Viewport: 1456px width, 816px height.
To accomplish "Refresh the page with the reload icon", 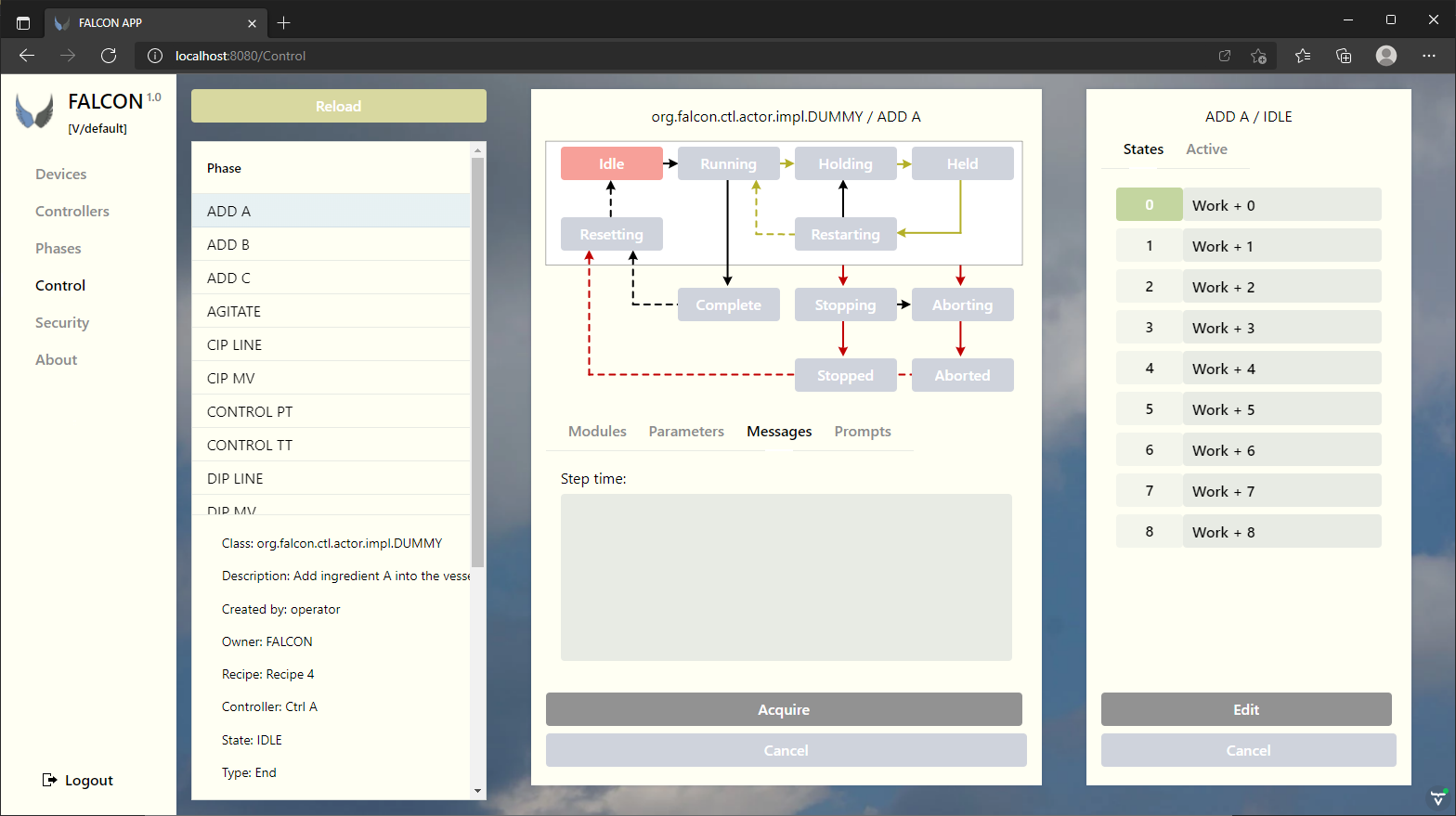I will click(x=109, y=56).
